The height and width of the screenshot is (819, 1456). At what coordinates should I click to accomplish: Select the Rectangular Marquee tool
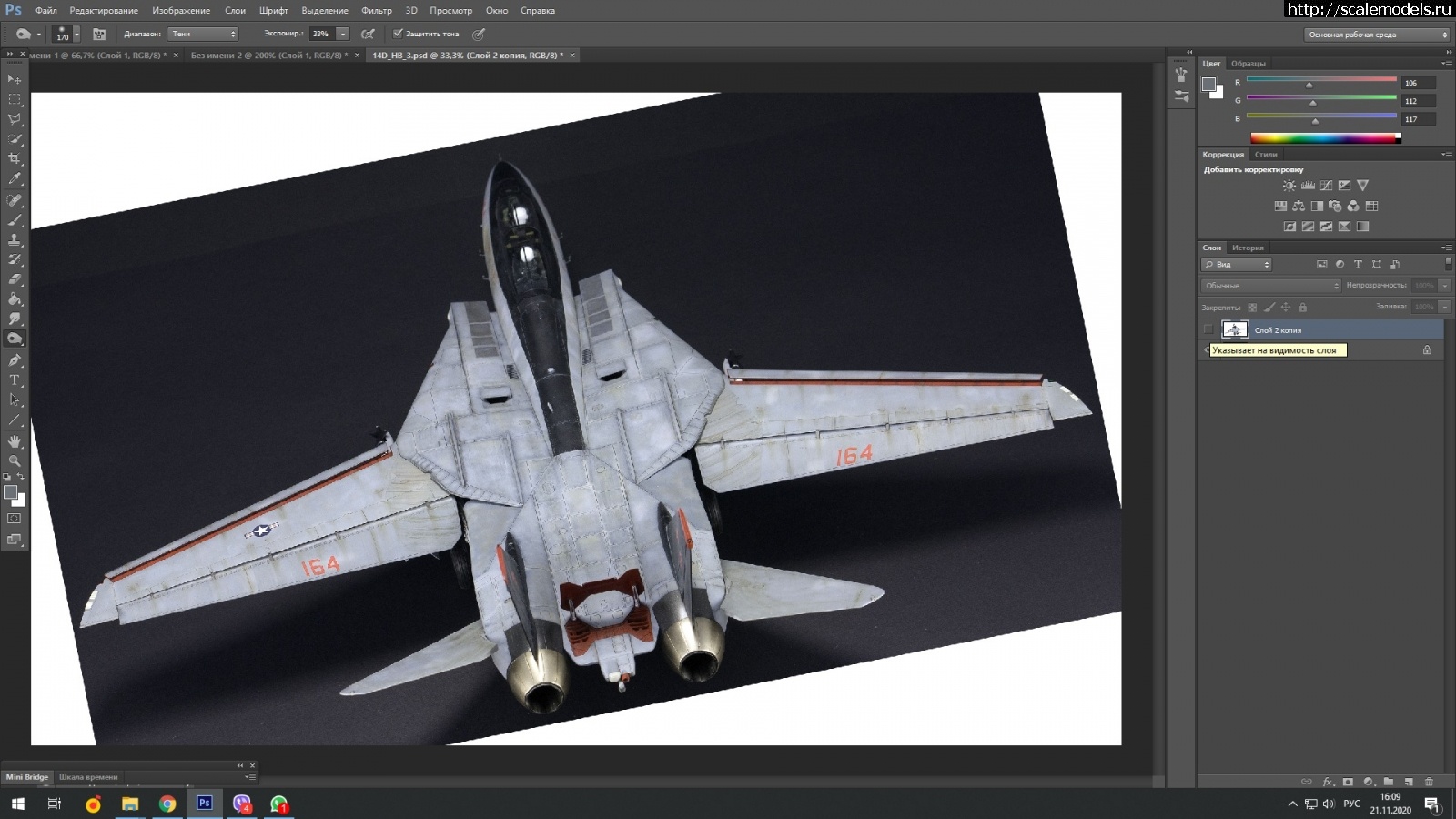click(15, 99)
